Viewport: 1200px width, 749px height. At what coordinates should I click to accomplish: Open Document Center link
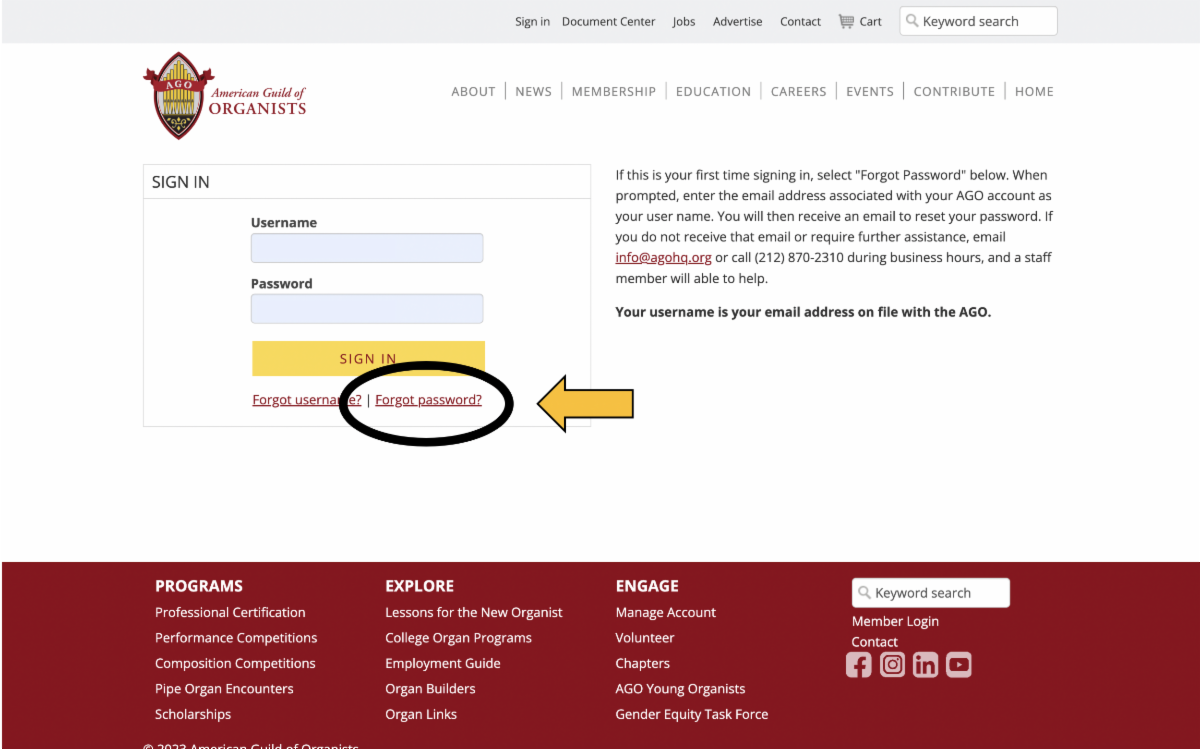pyautogui.click(x=609, y=22)
